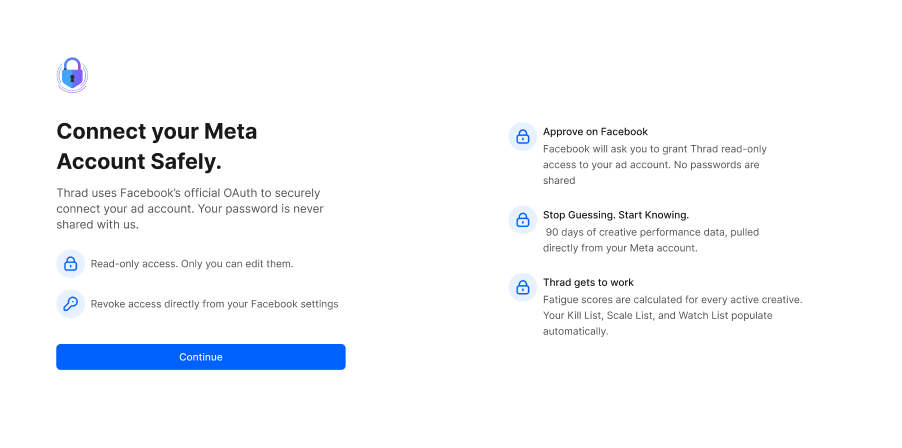Click the key icon beside Revoke access
Viewport: 902px width, 448px height.
[x=71, y=304]
